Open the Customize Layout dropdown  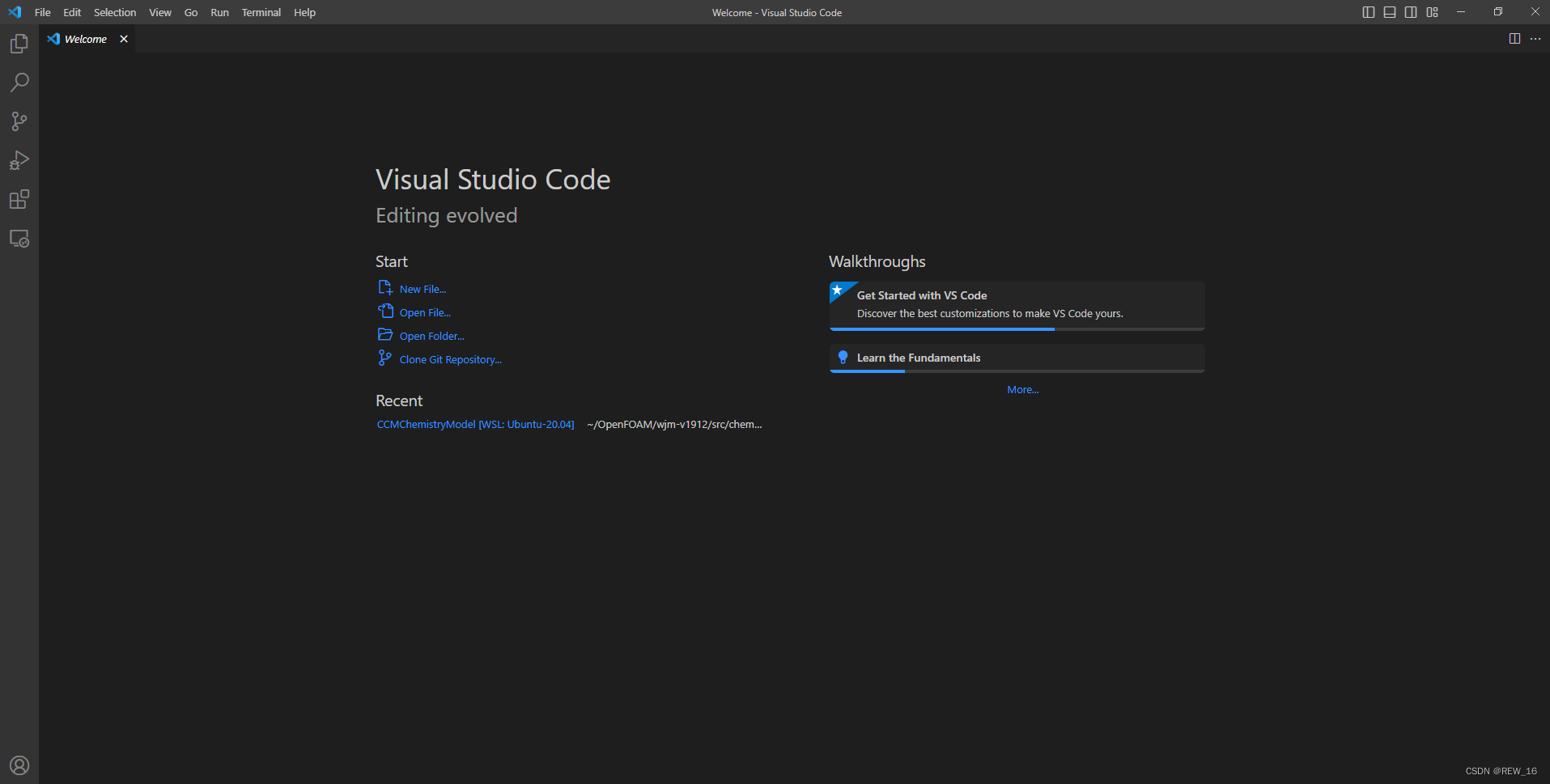point(1433,12)
